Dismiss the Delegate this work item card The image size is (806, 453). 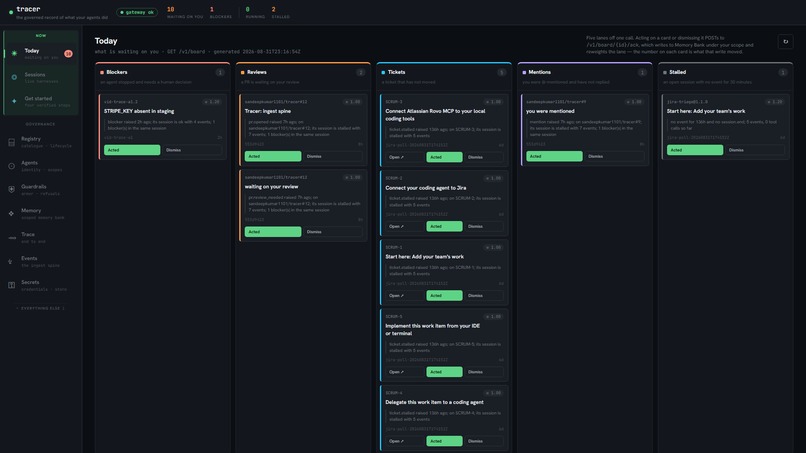[484, 441]
